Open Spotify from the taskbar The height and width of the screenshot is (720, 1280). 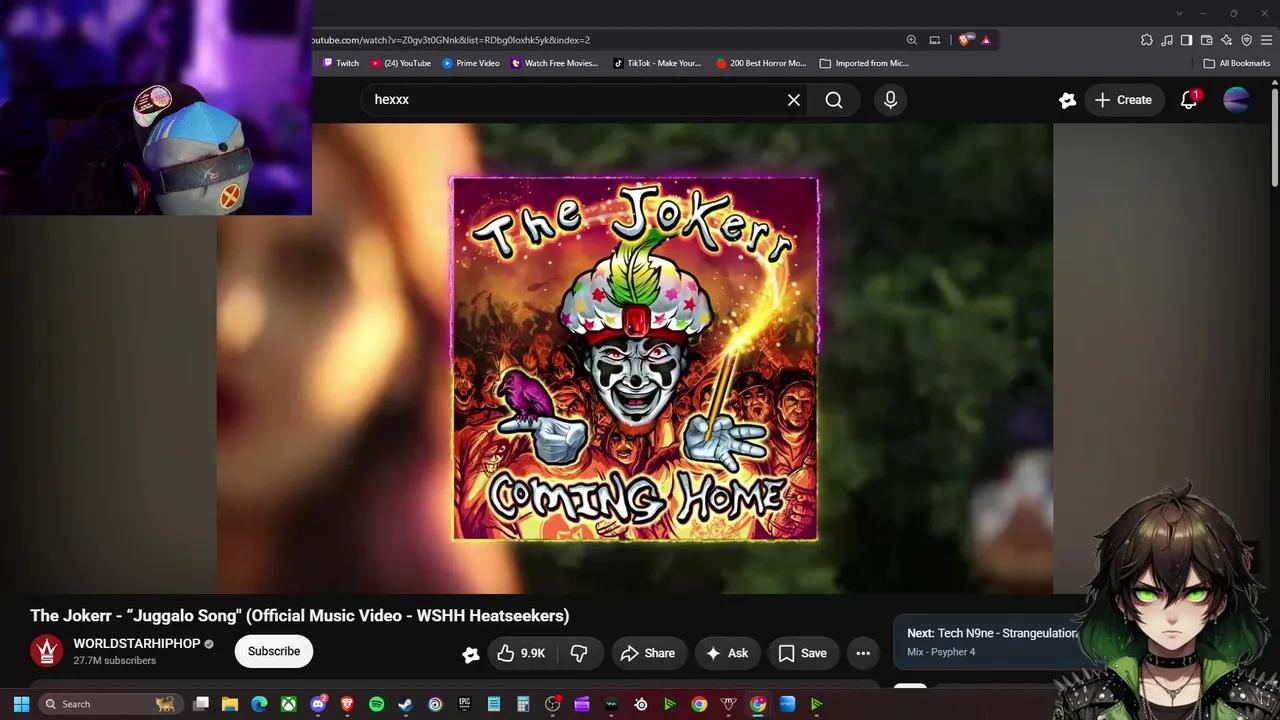[376, 704]
